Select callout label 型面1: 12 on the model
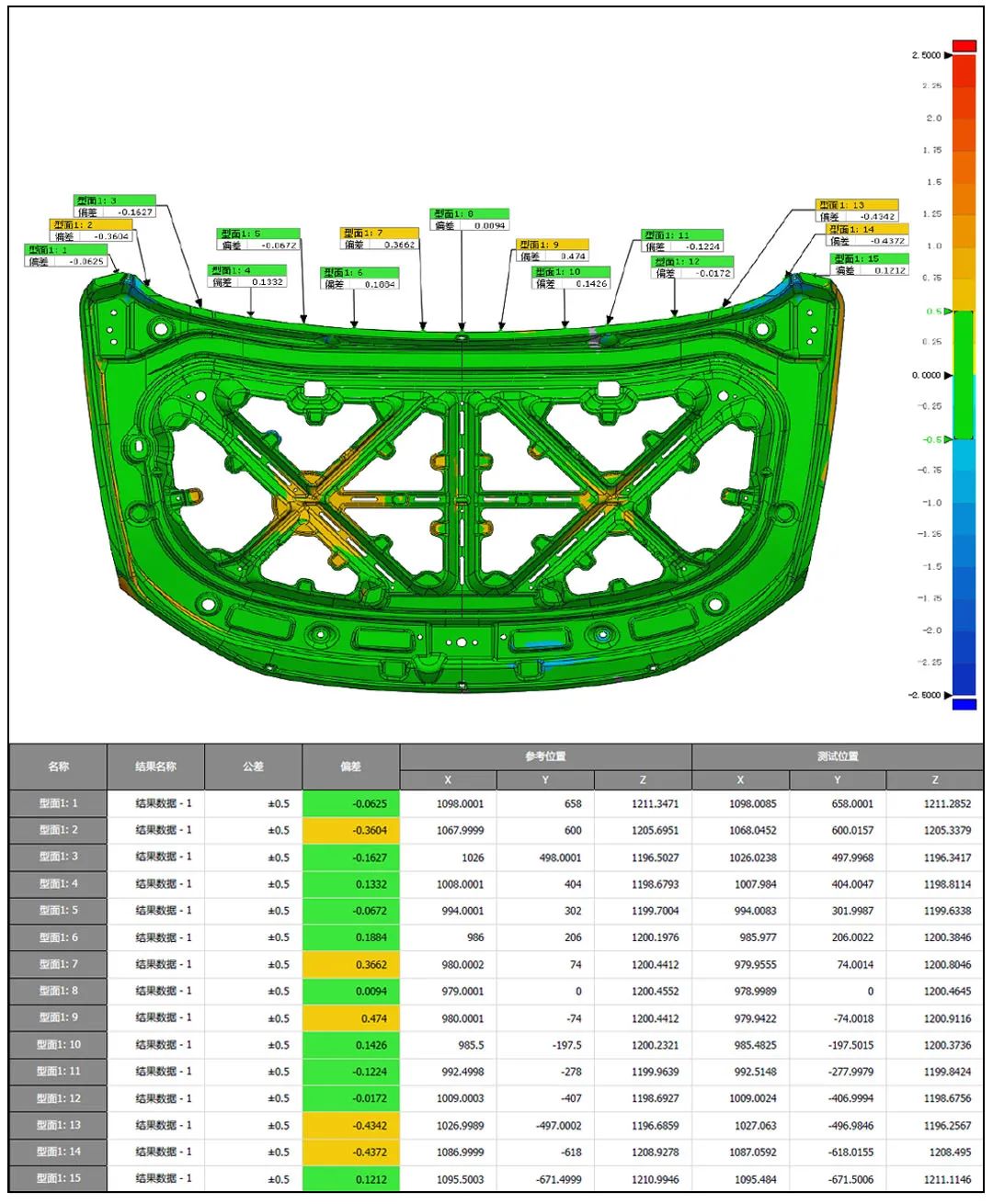 point(692,262)
